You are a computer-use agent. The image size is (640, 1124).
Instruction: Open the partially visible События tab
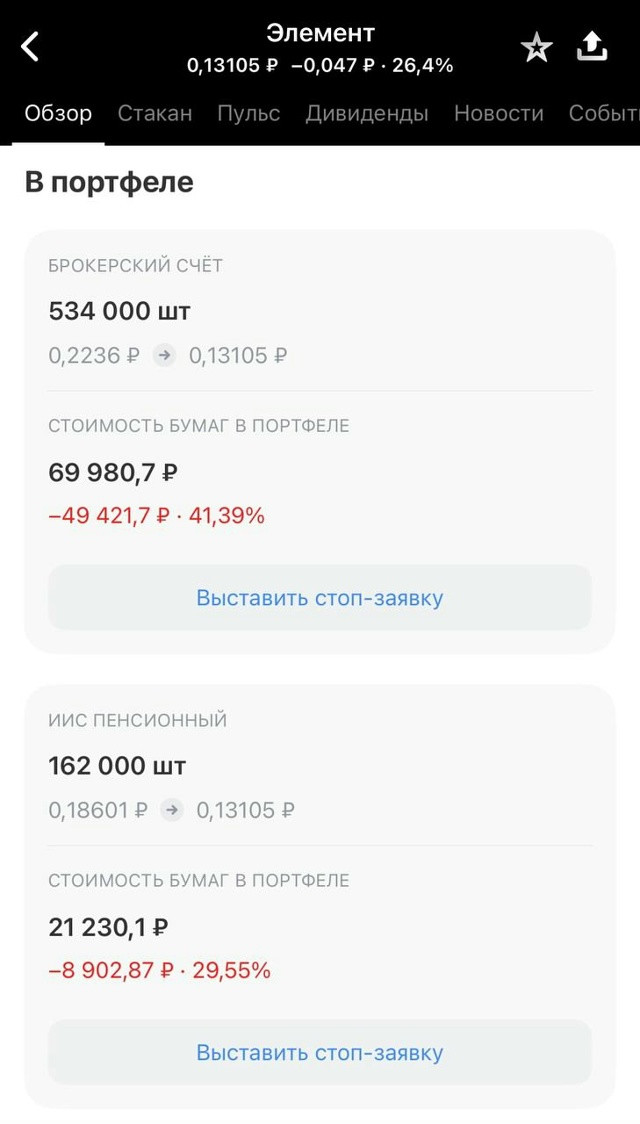pyautogui.click(x=603, y=113)
